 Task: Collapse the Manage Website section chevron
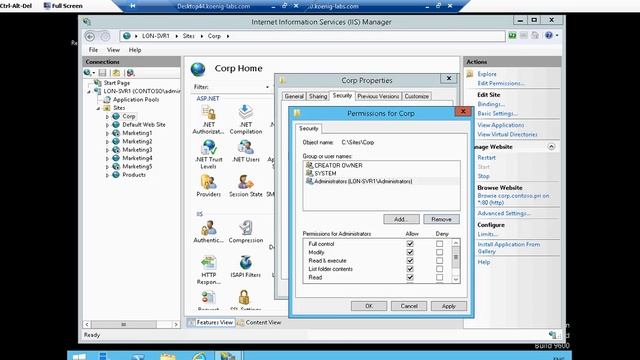pyautogui.click(x=551, y=147)
